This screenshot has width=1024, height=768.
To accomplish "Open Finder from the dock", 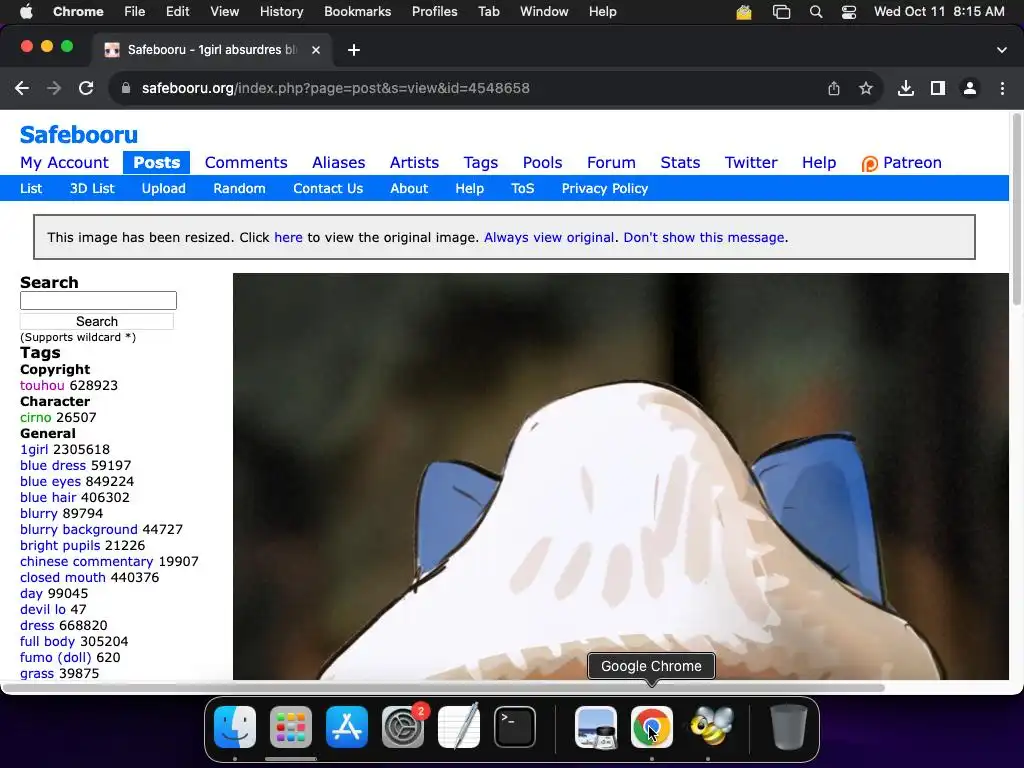I will [x=235, y=726].
